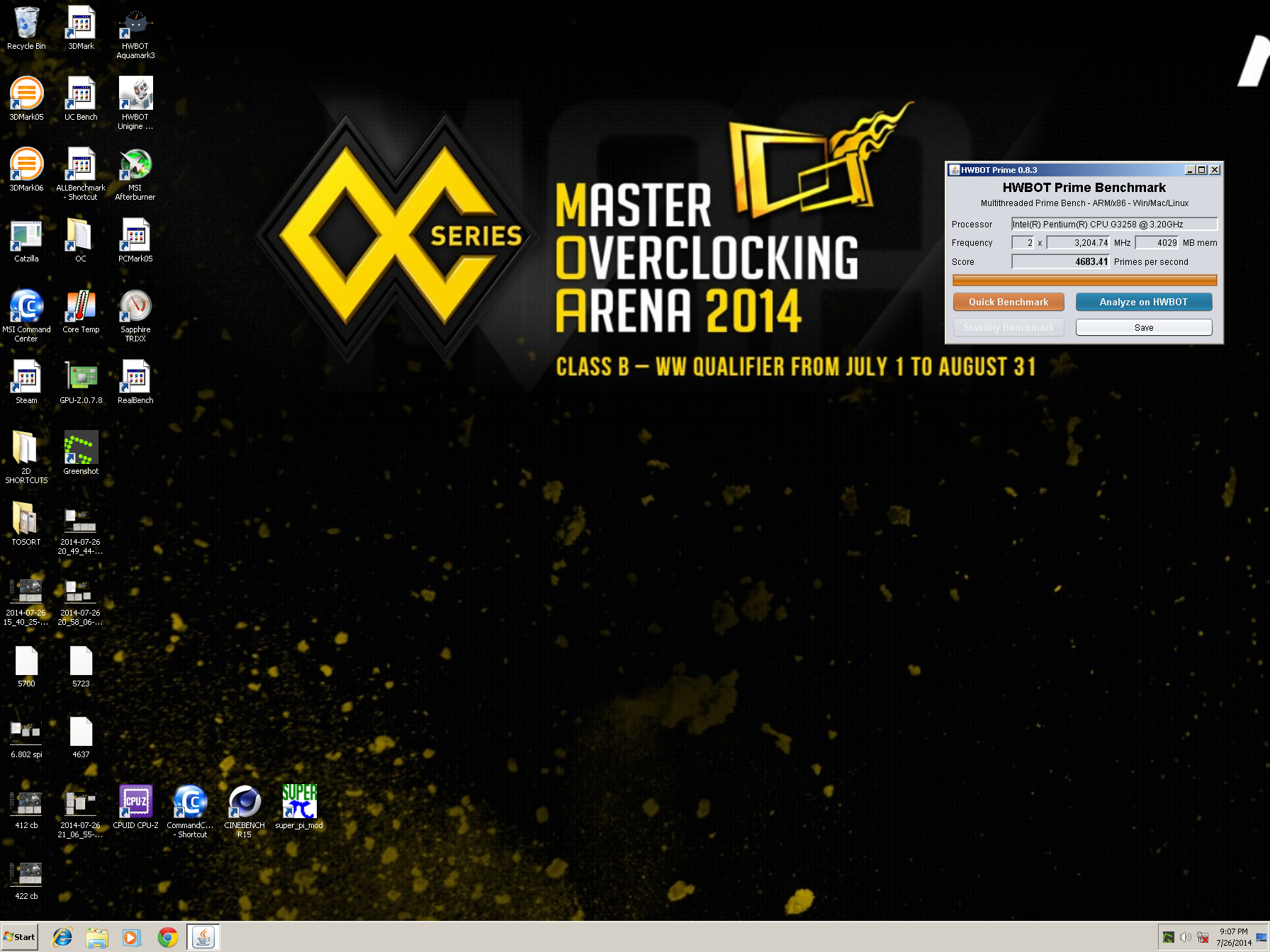
Task: Select the file named 5700
Action: point(26,666)
